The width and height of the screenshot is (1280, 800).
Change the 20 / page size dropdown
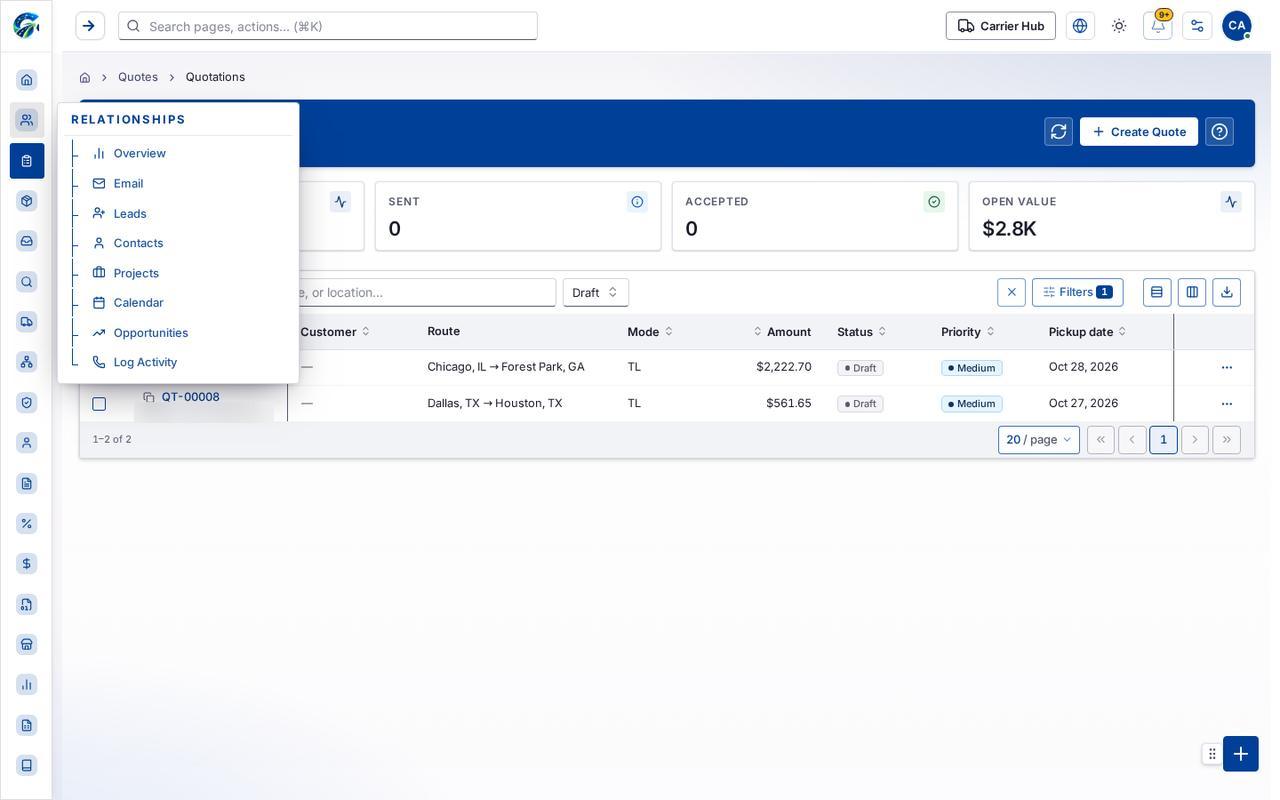tap(1039, 440)
